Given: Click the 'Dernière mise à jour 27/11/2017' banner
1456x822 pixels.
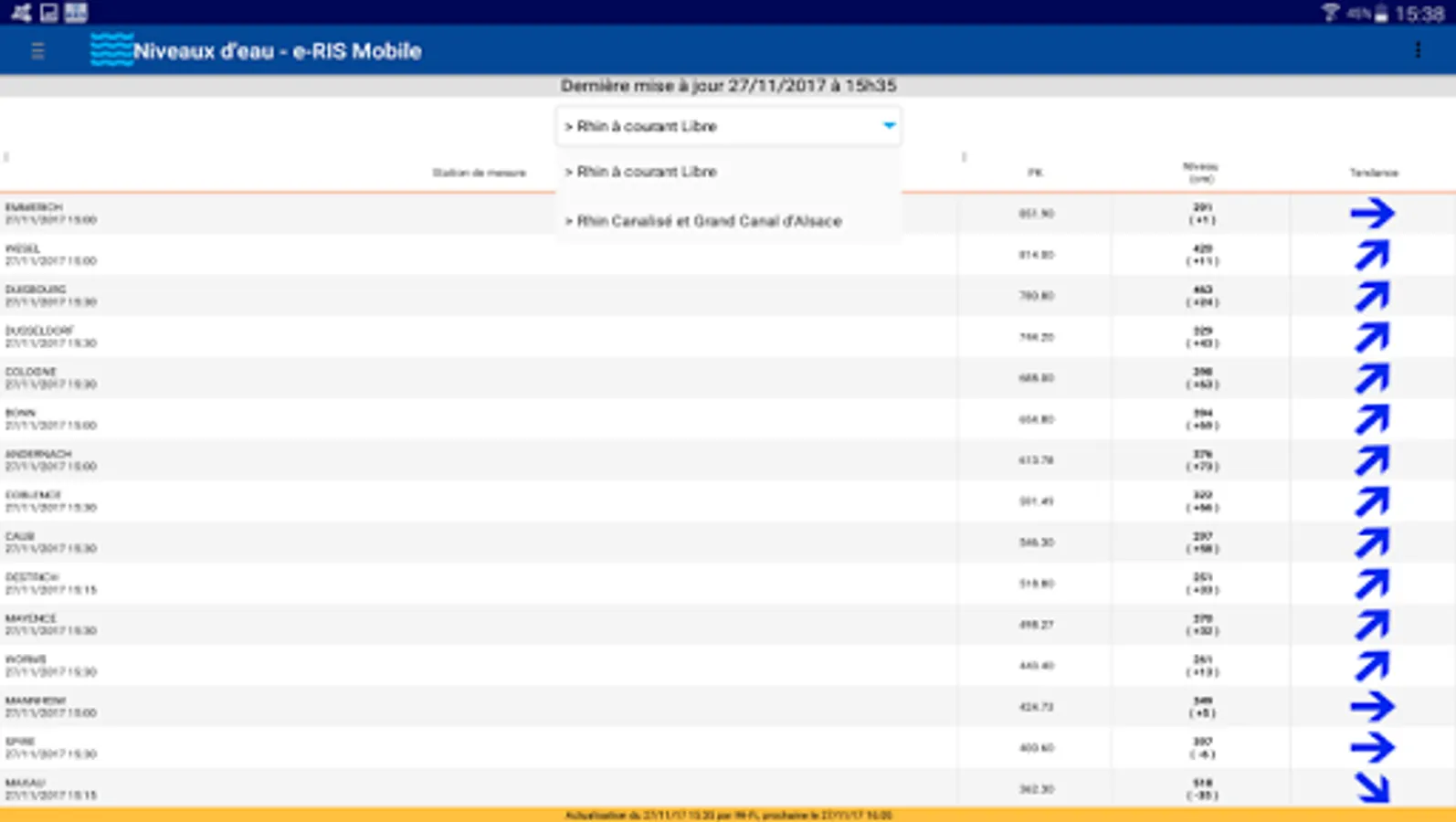Looking at the screenshot, I should [x=728, y=86].
